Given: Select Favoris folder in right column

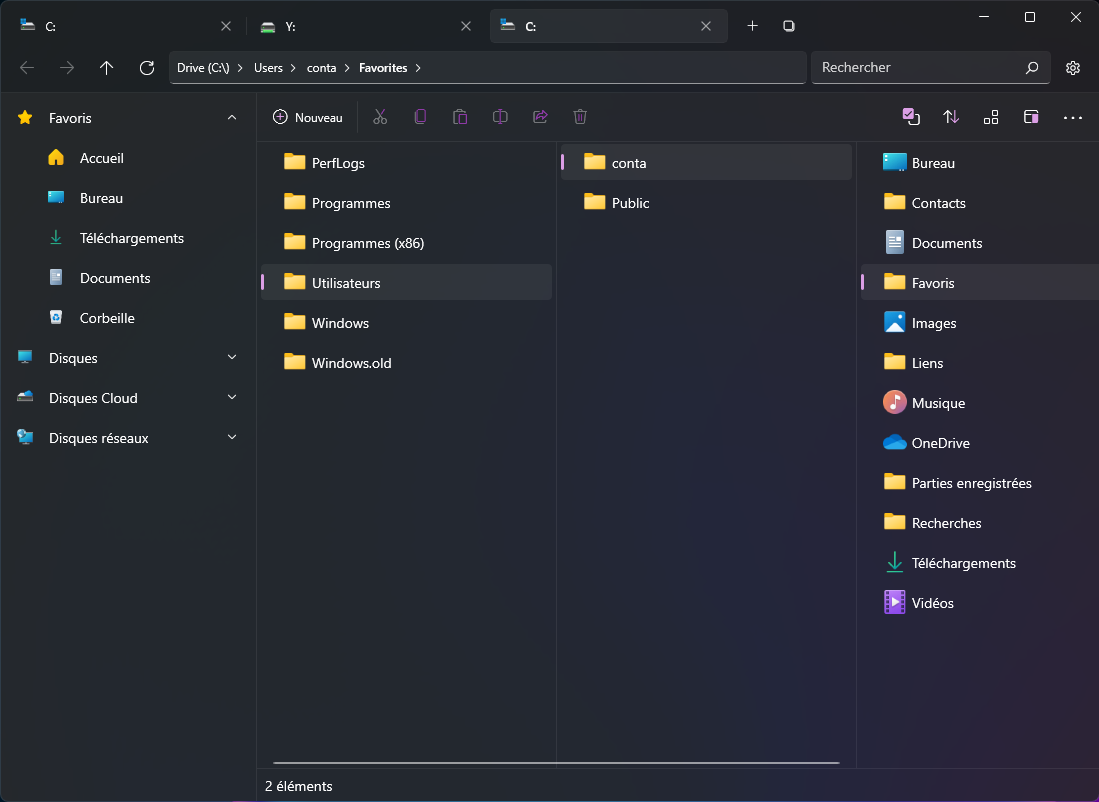Looking at the screenshot, I should click(x=979, y=283).
